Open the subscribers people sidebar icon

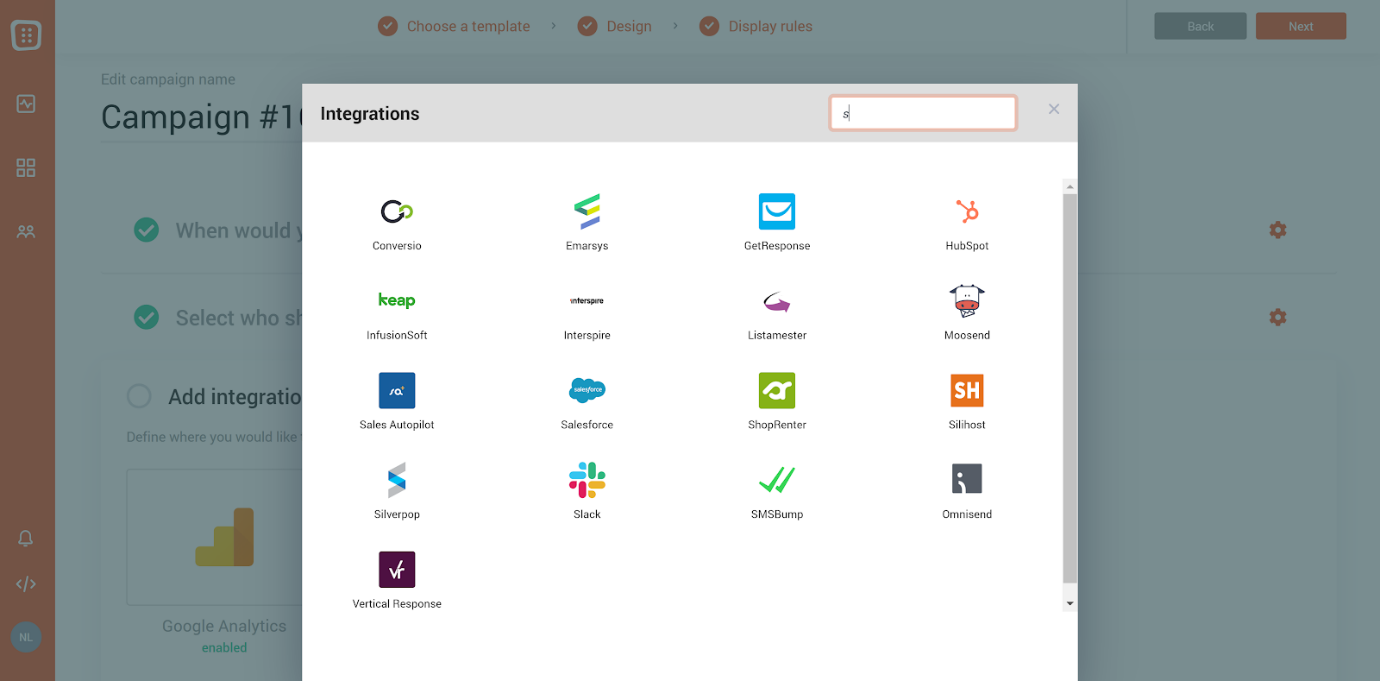pos(26,231)
